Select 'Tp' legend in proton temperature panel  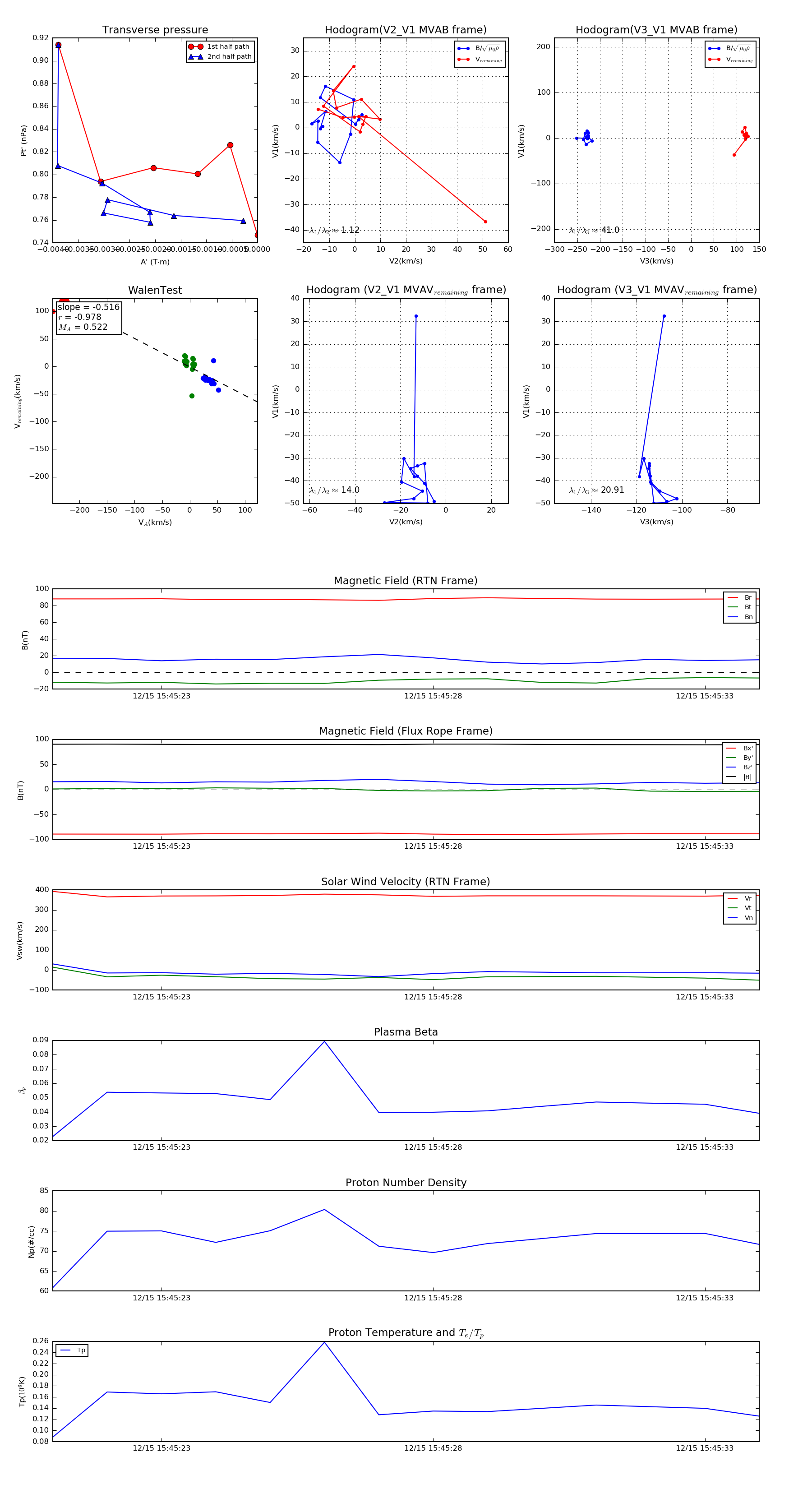72,1350
